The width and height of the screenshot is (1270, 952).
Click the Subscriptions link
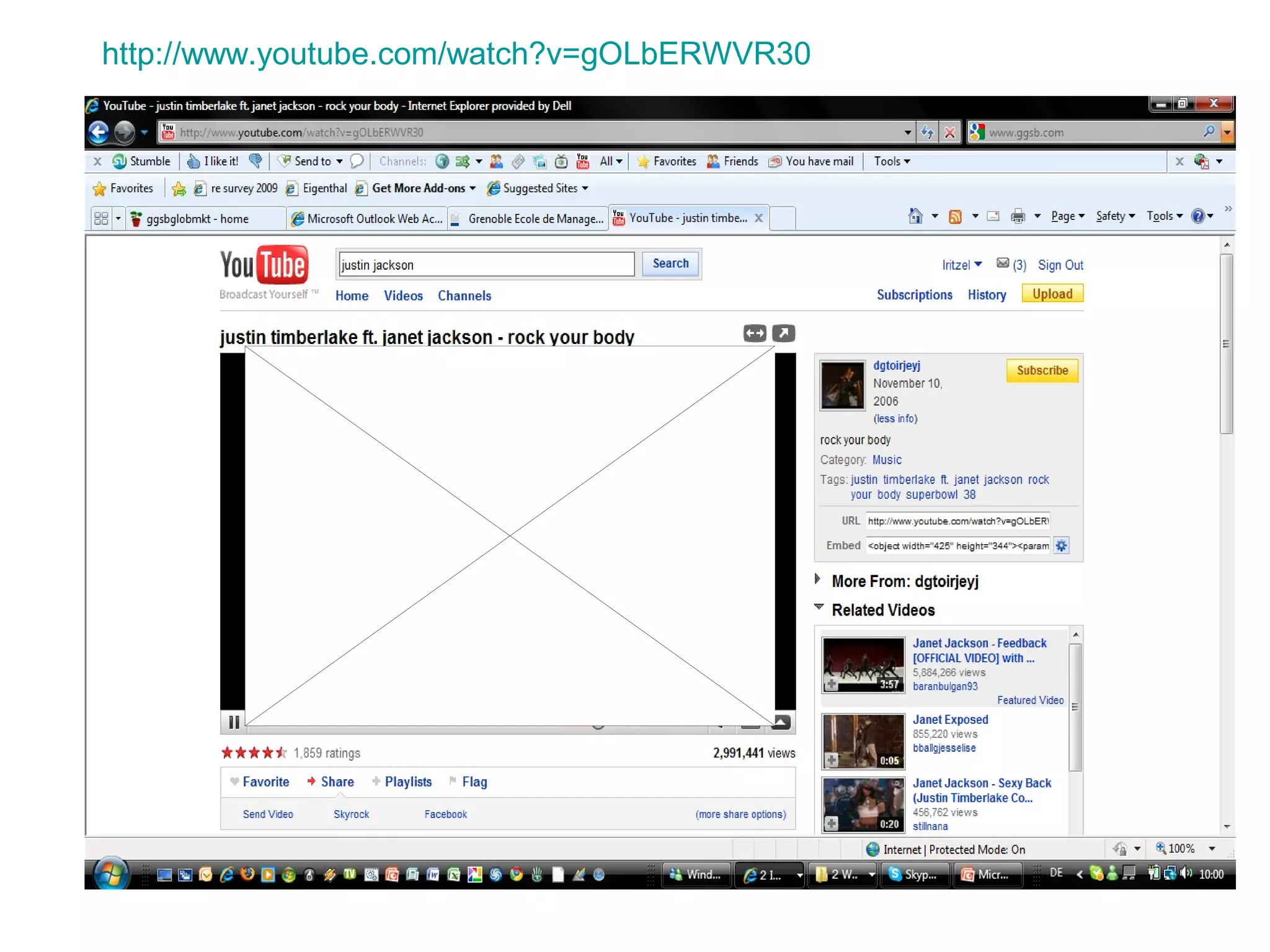(914, 295)
